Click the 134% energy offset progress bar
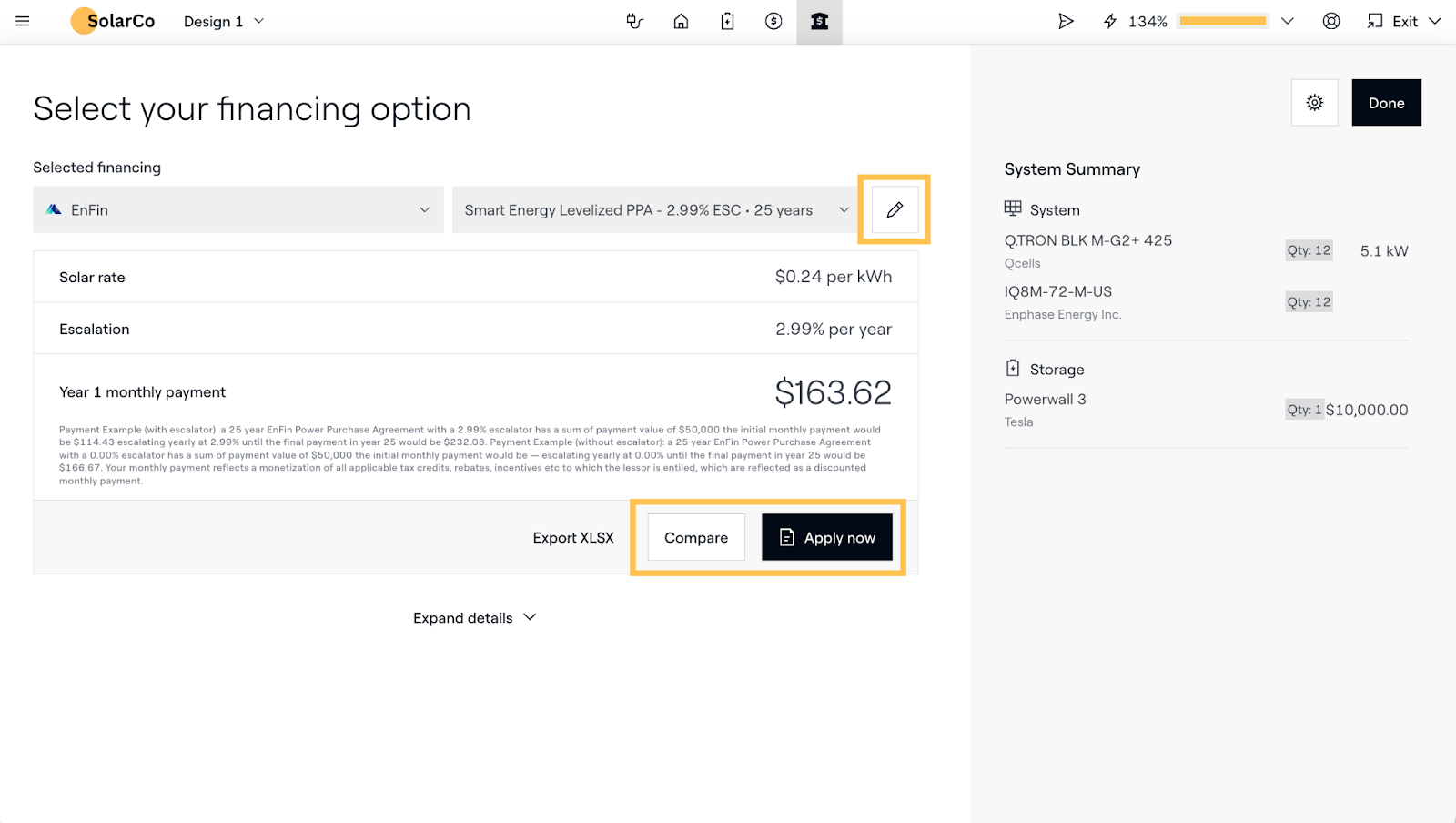Image resolution: width=1456 pixels, height=823 pixels. pyautogui.click(x=1222, y=21)
